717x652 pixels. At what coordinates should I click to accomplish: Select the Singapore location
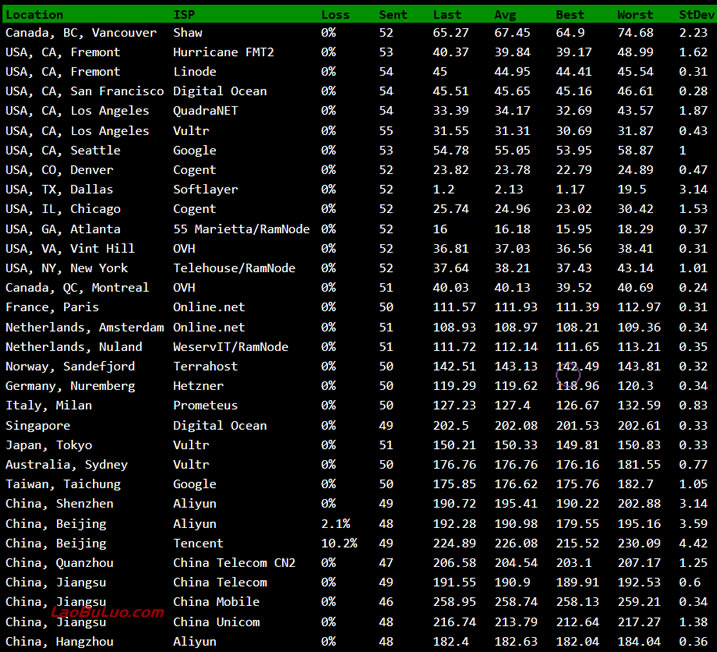[38, 426]
